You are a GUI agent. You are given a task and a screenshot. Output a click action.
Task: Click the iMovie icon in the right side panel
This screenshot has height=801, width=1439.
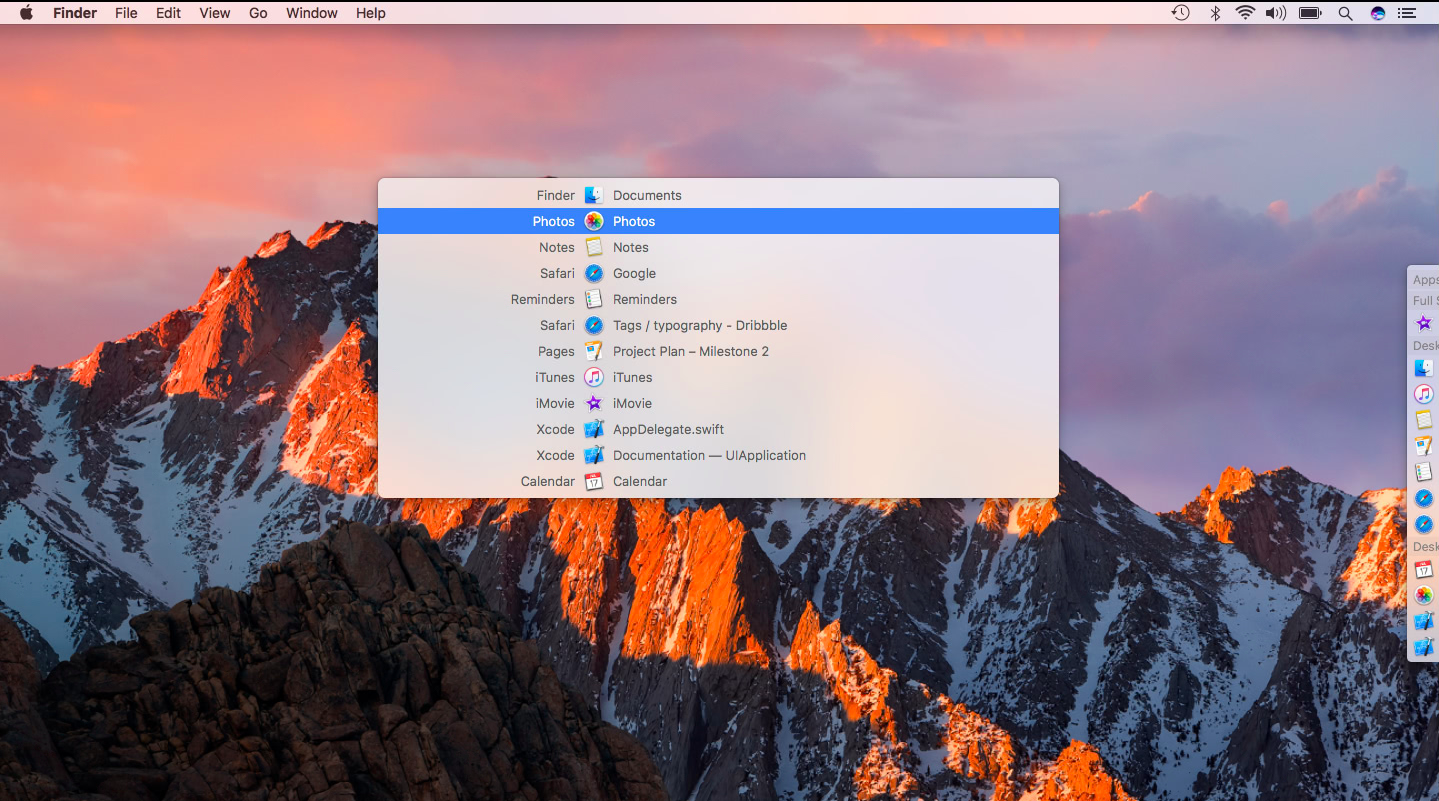(x=1424, y=323)
